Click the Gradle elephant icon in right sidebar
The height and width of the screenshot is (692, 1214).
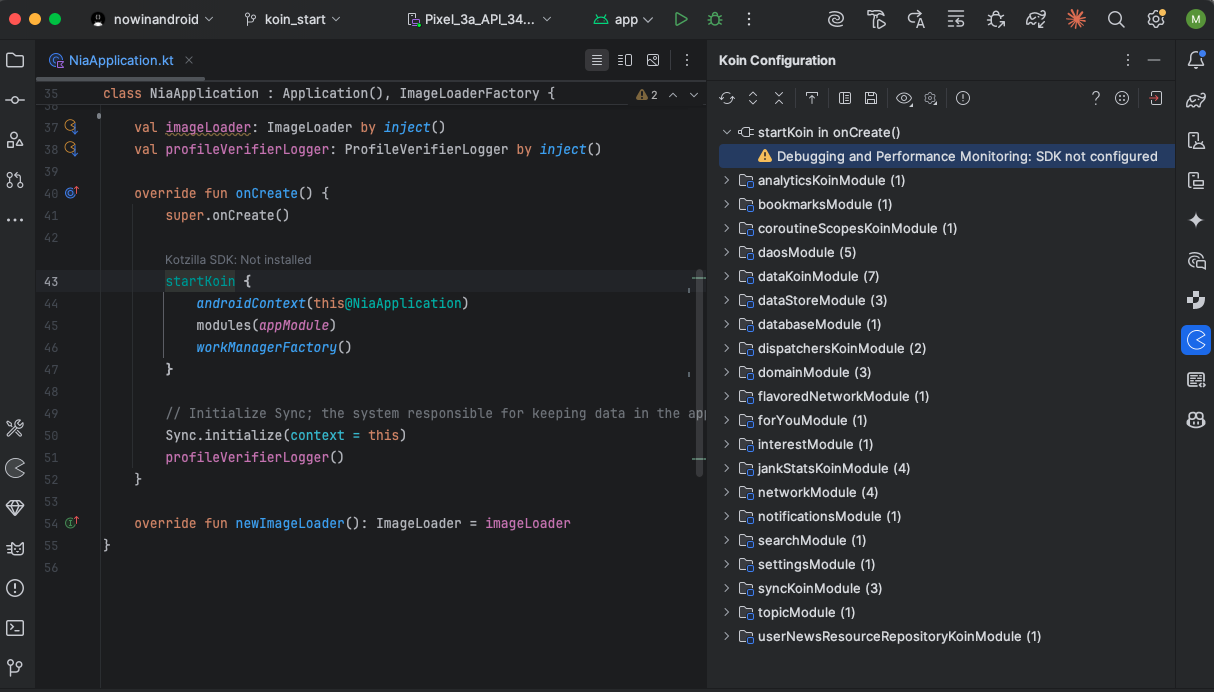tap(1195, 100)
